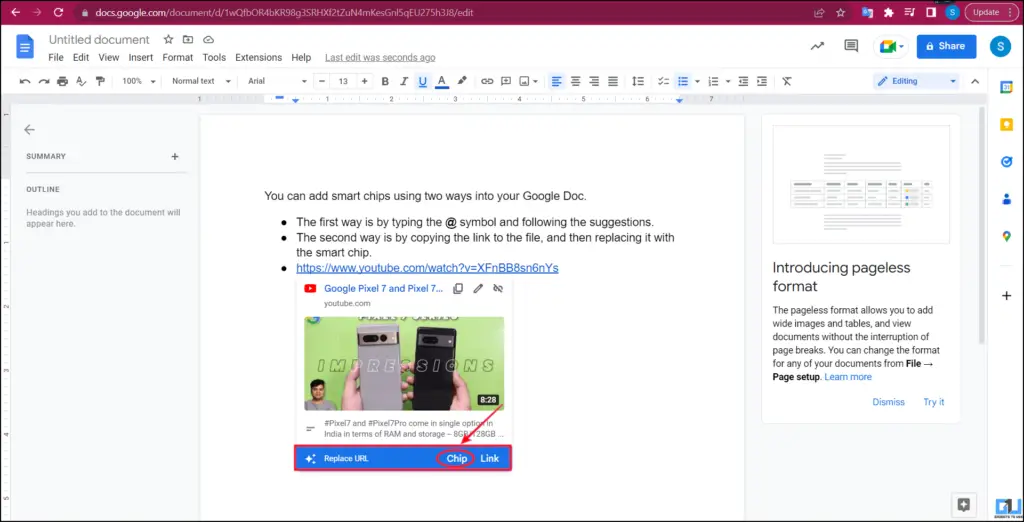Open the Normal text style dropdown

point(201,82)
